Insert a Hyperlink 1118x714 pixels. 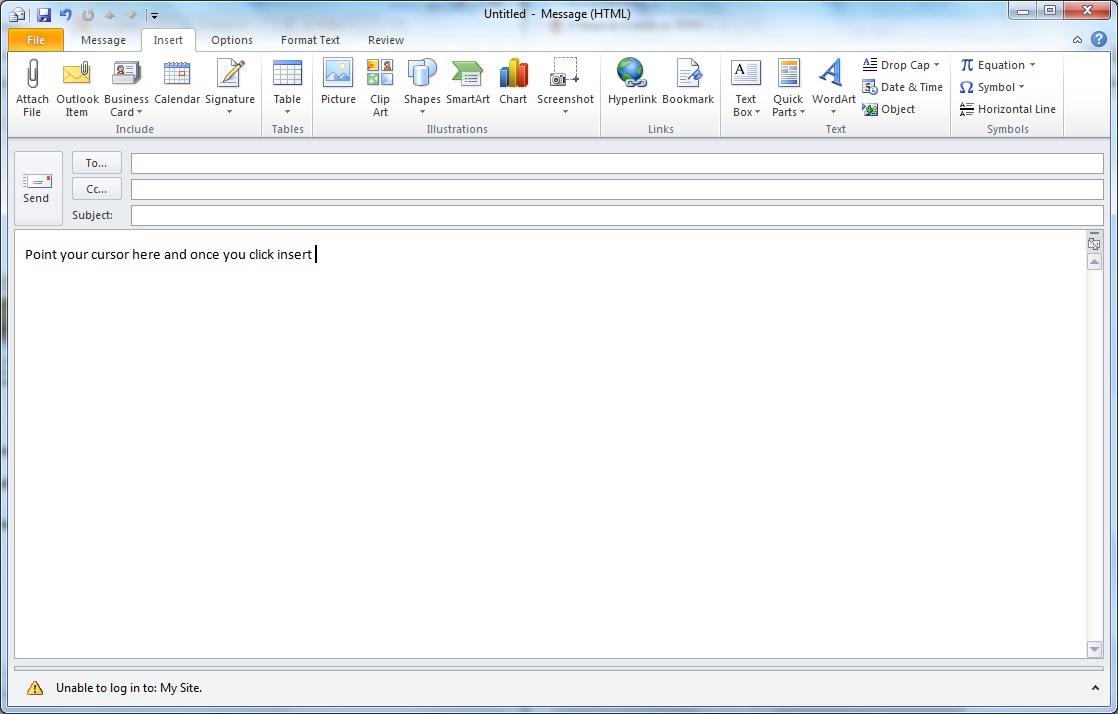pyautogui.click(x=632, y=81)
